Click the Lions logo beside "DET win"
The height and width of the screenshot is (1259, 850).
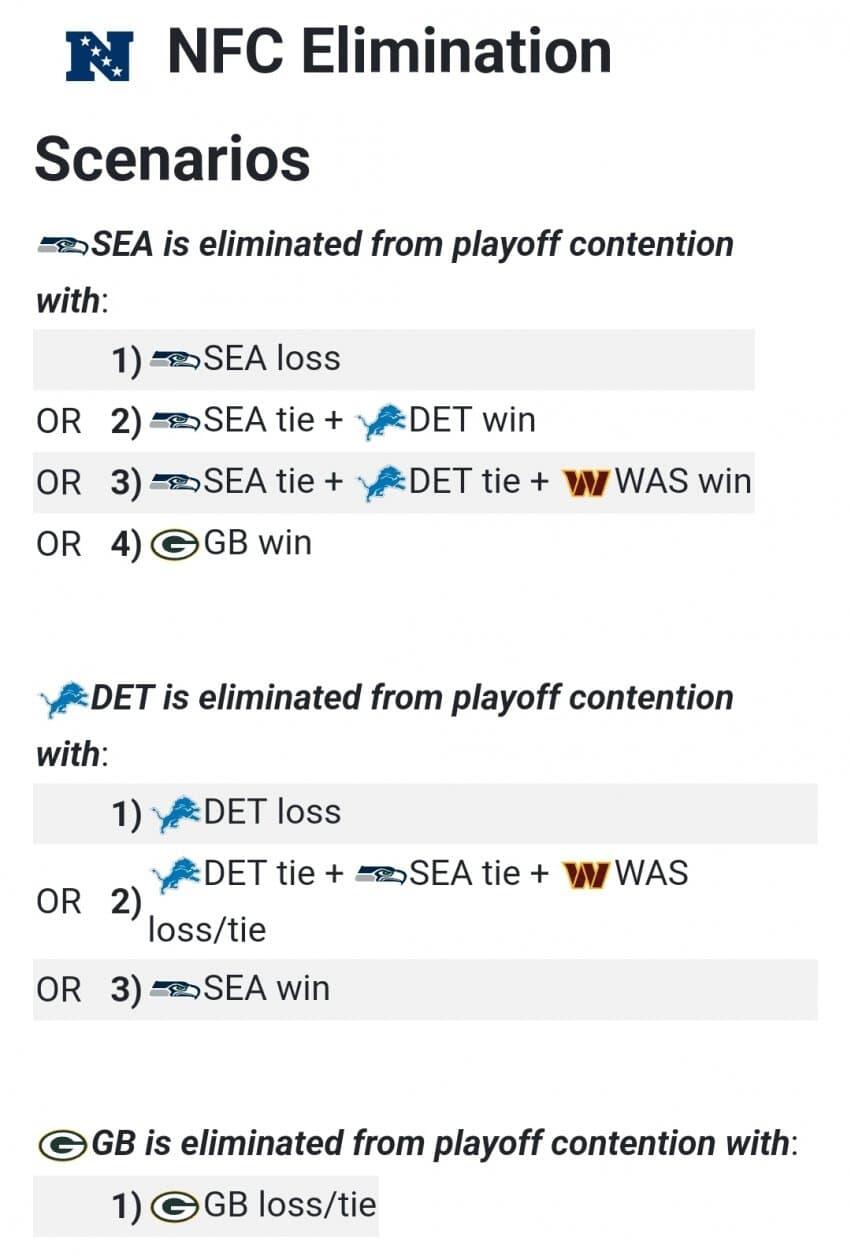pyautogui.click(x=381, y=421)
